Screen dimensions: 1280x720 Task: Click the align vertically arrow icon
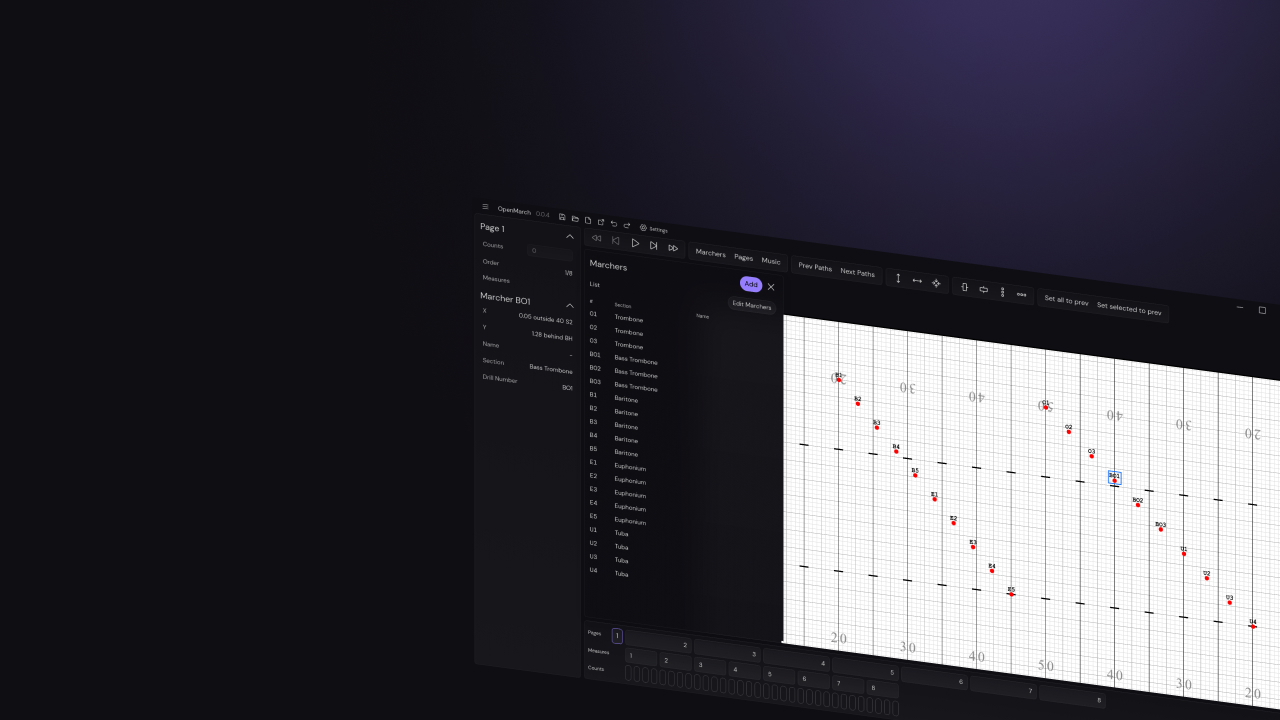pos(898,279)
